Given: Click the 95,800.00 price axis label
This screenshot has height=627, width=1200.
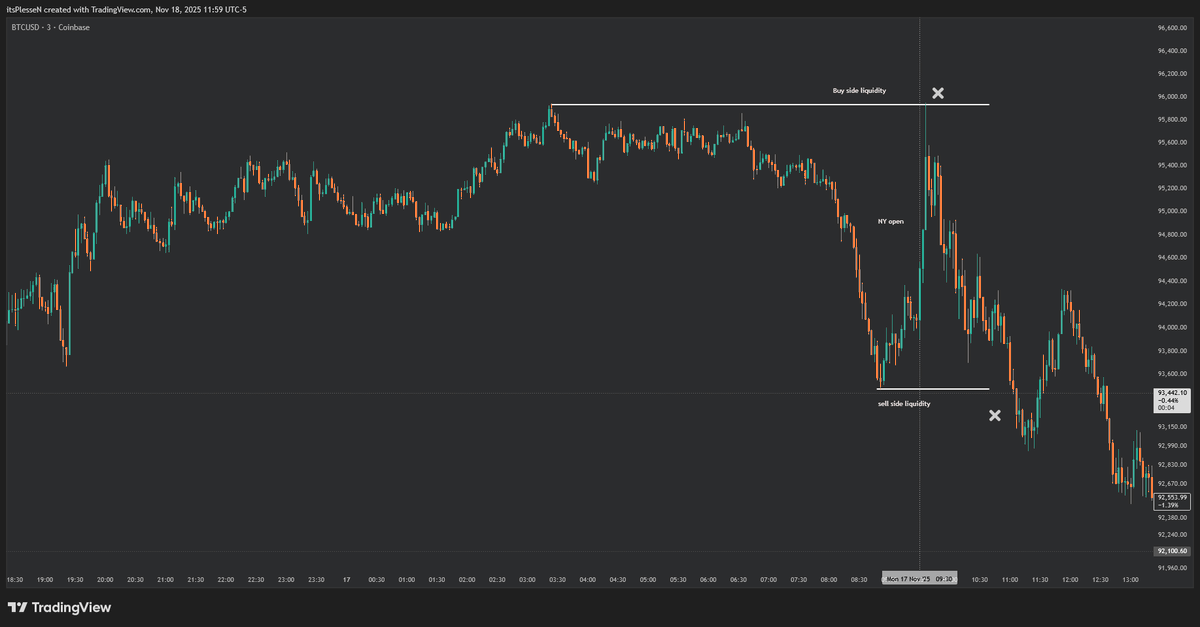Looking at the screenshot, I should (x=1173, y=120).
